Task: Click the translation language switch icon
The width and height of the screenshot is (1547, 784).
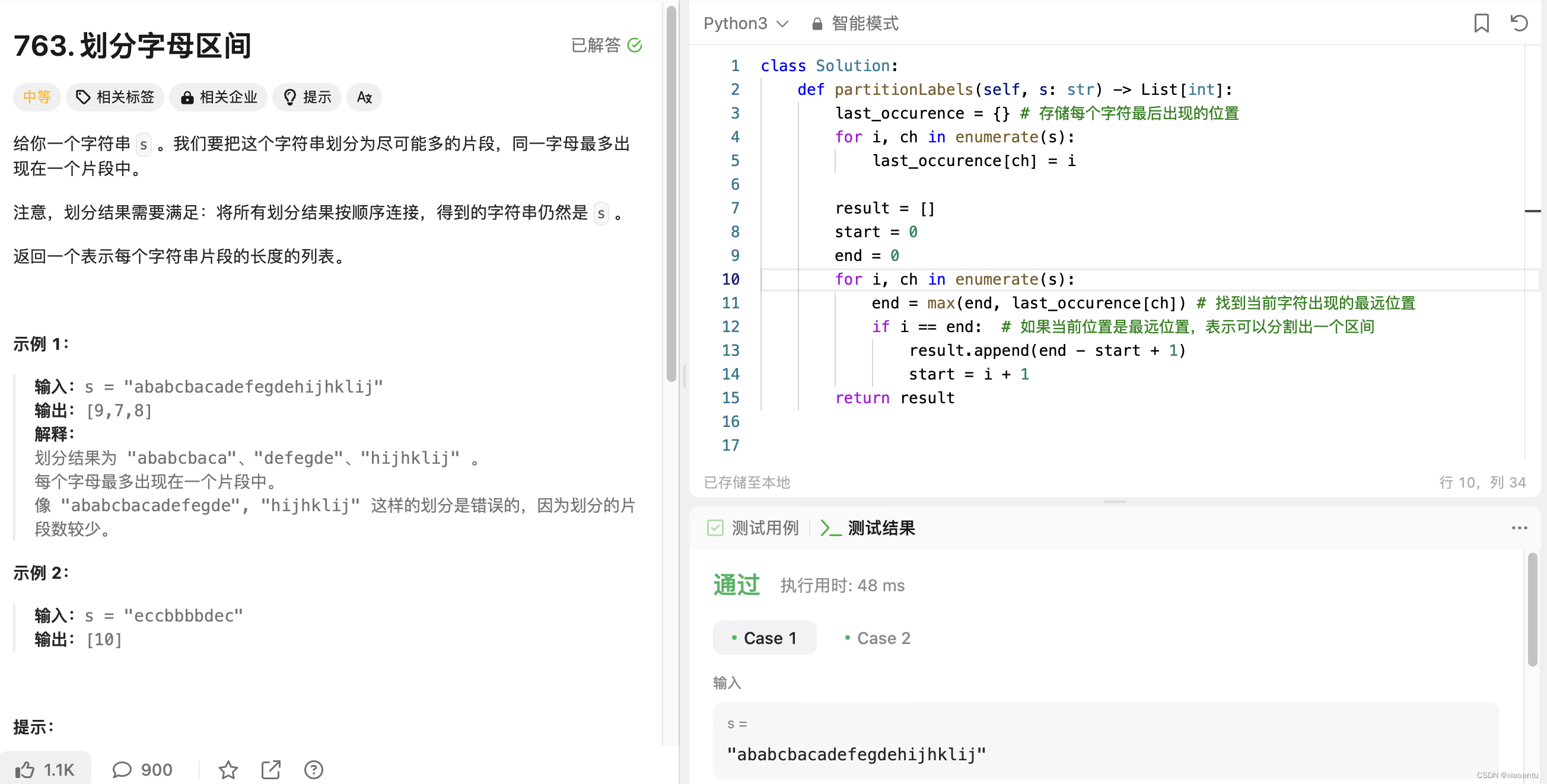Action: click(x=364, y=97)
